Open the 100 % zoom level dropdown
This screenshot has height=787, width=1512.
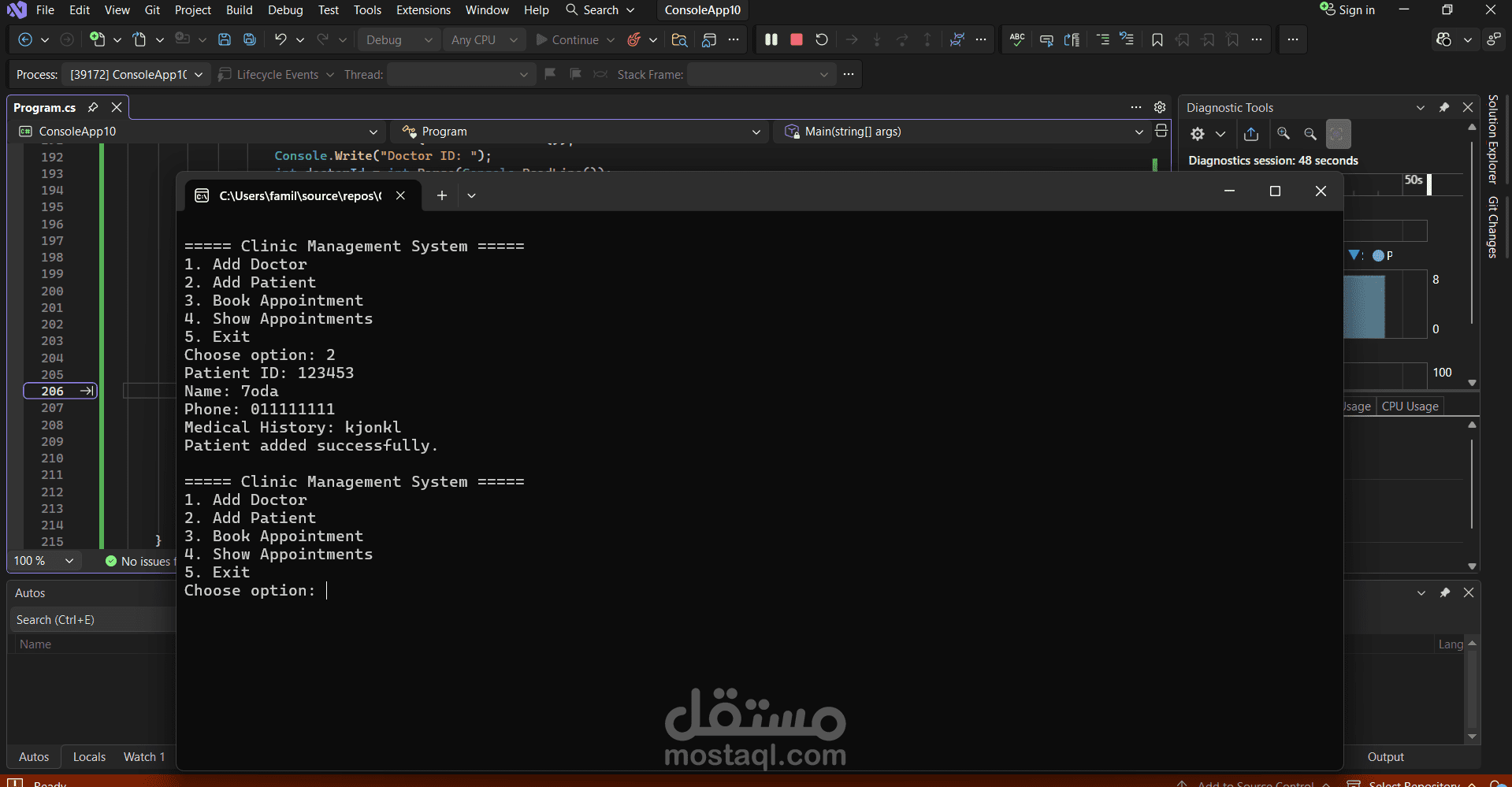(44, 561)
